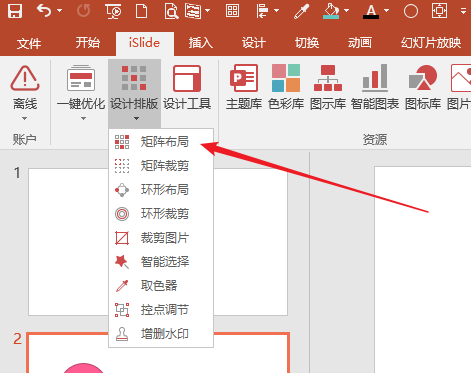Open the Undo history dropdown arrow
471x373 pixels.
click(60, 11)
